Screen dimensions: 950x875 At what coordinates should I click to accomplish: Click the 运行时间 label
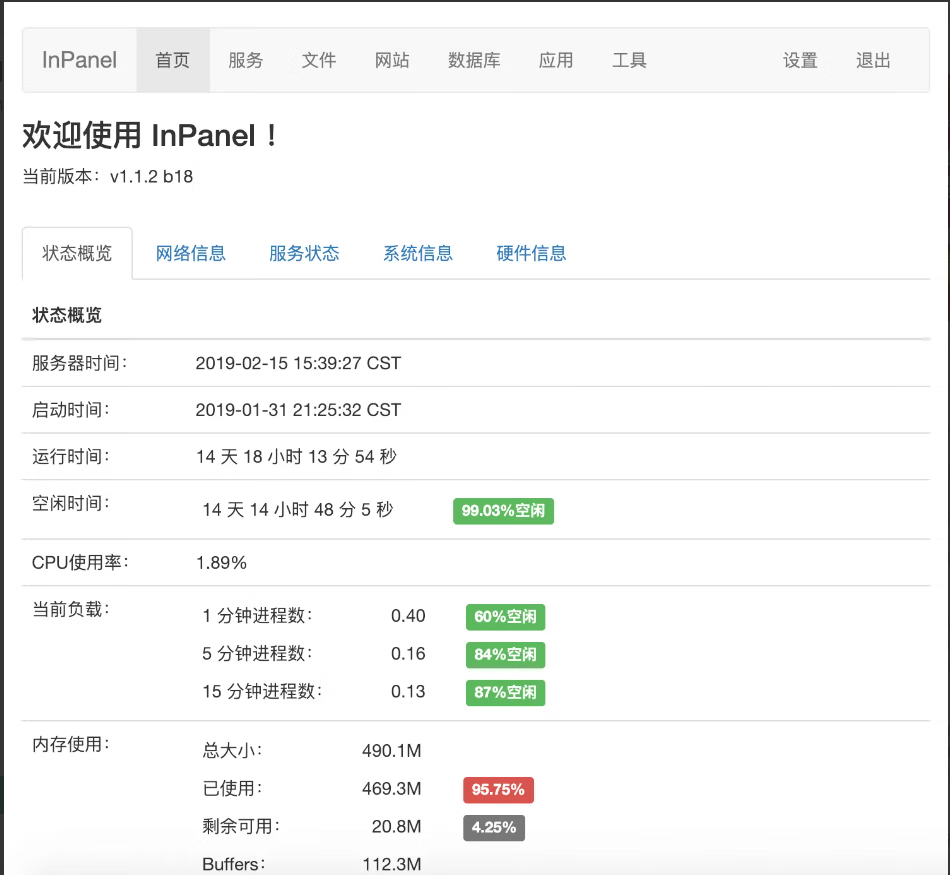click(x=70, y=456)
